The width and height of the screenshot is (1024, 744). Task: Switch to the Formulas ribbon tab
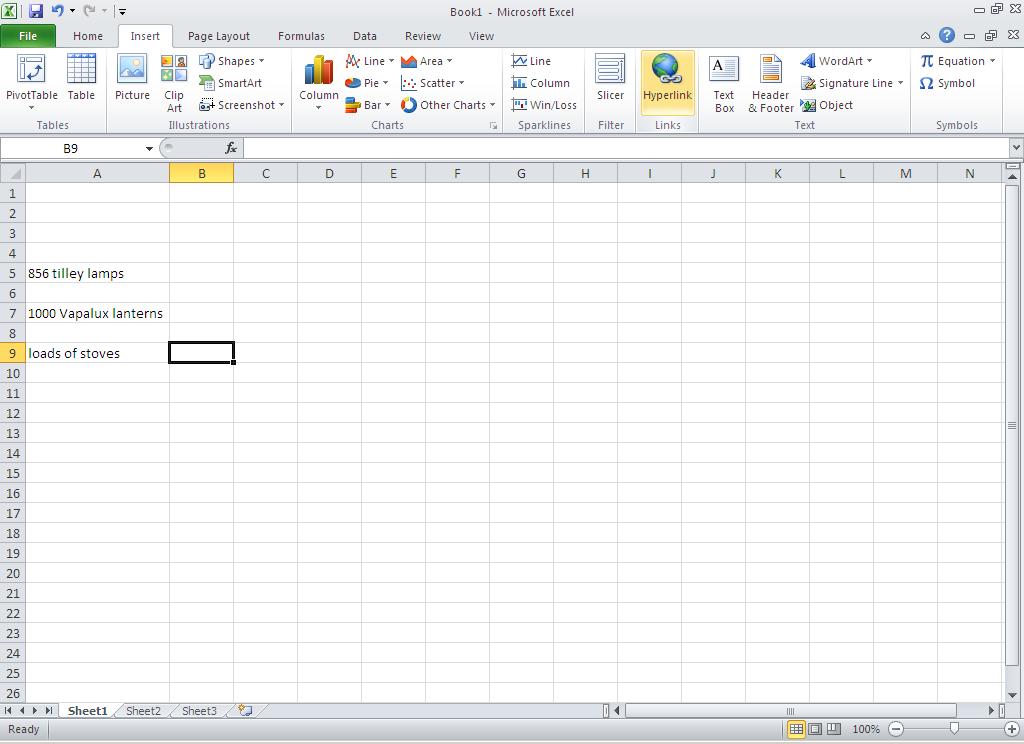coord(301,36)
